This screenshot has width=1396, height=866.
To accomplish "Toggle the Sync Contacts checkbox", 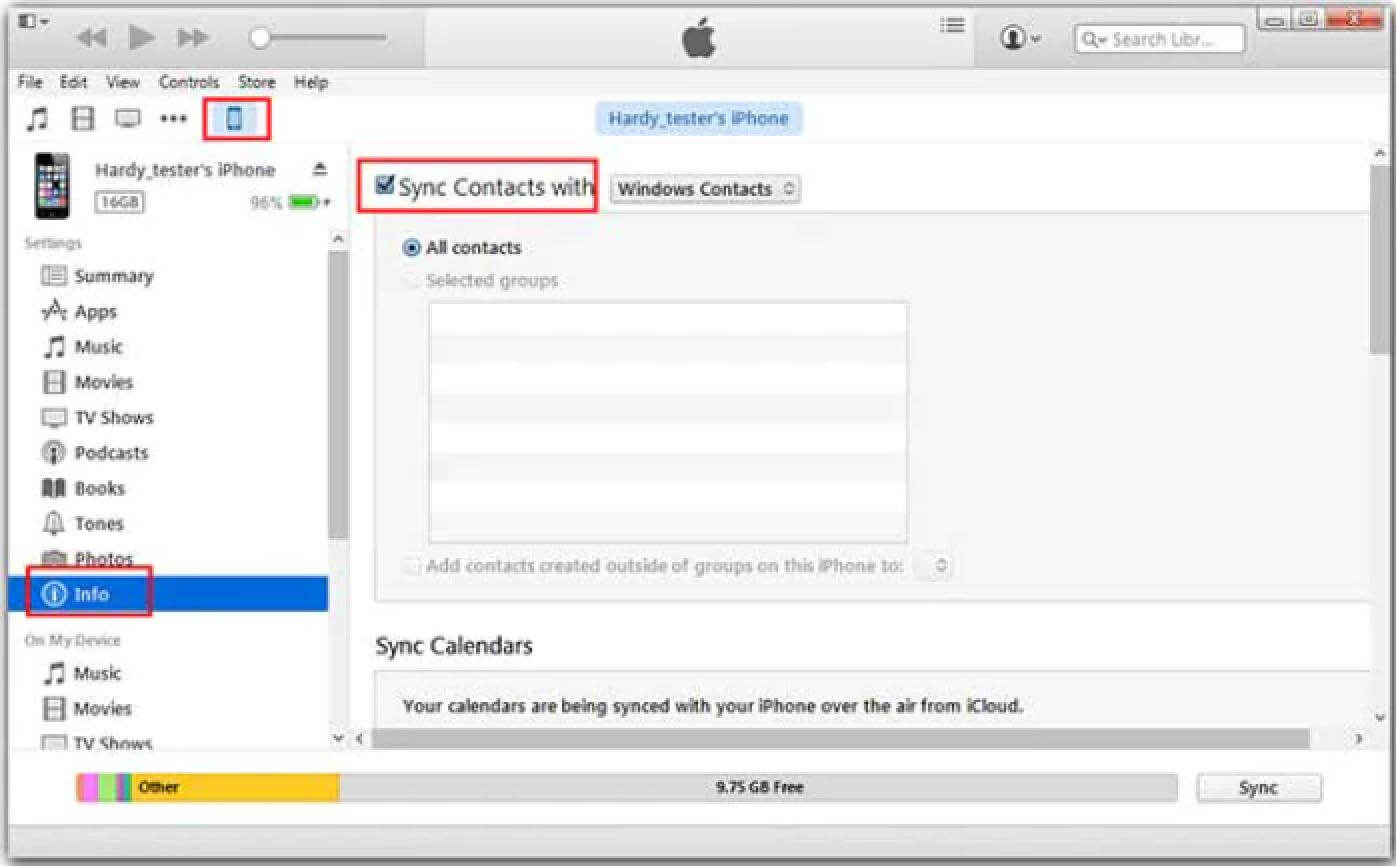I will point(384,185).
